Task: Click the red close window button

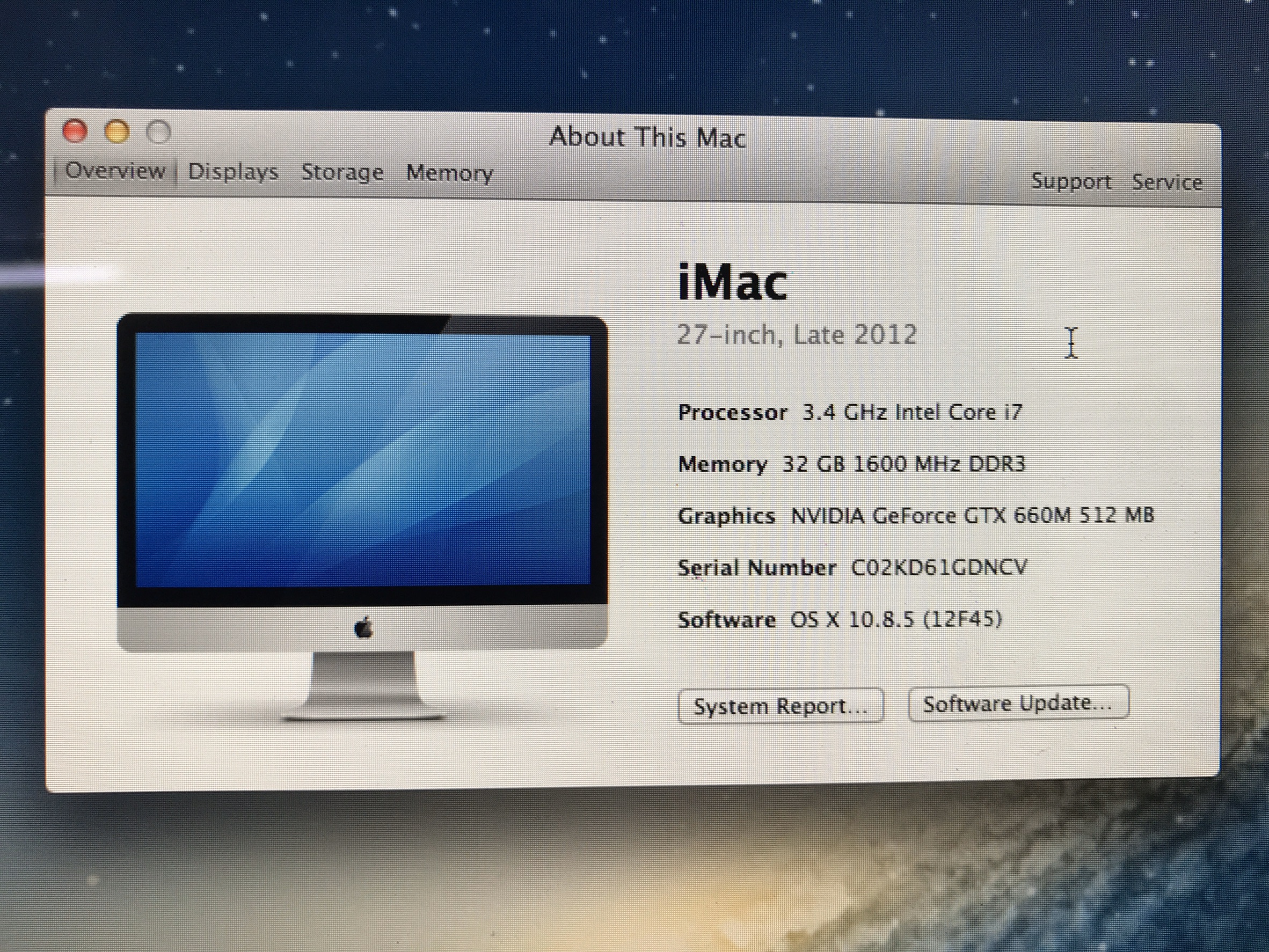Action: [75, 131]
